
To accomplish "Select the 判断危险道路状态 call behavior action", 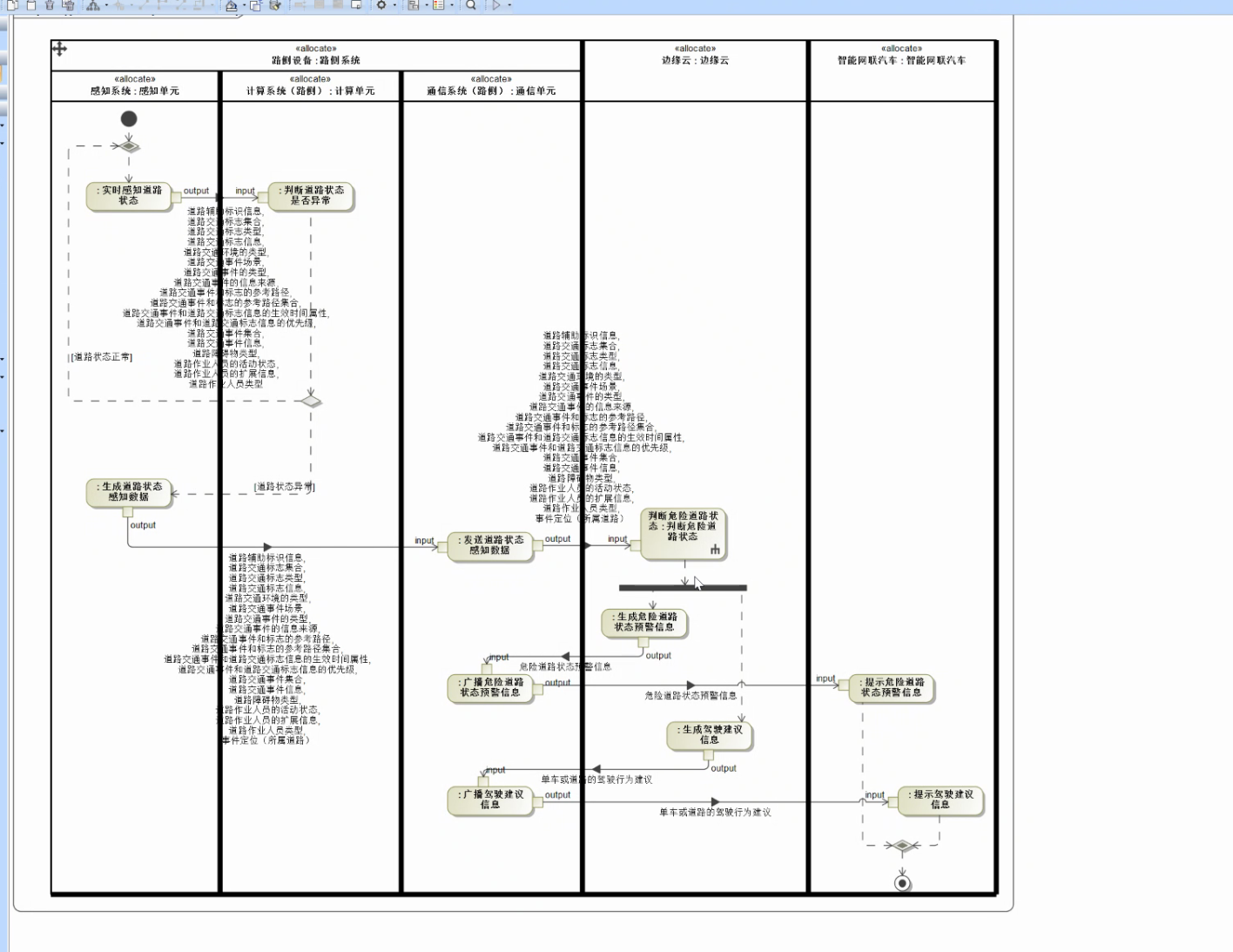I will (x=683, y=534).
